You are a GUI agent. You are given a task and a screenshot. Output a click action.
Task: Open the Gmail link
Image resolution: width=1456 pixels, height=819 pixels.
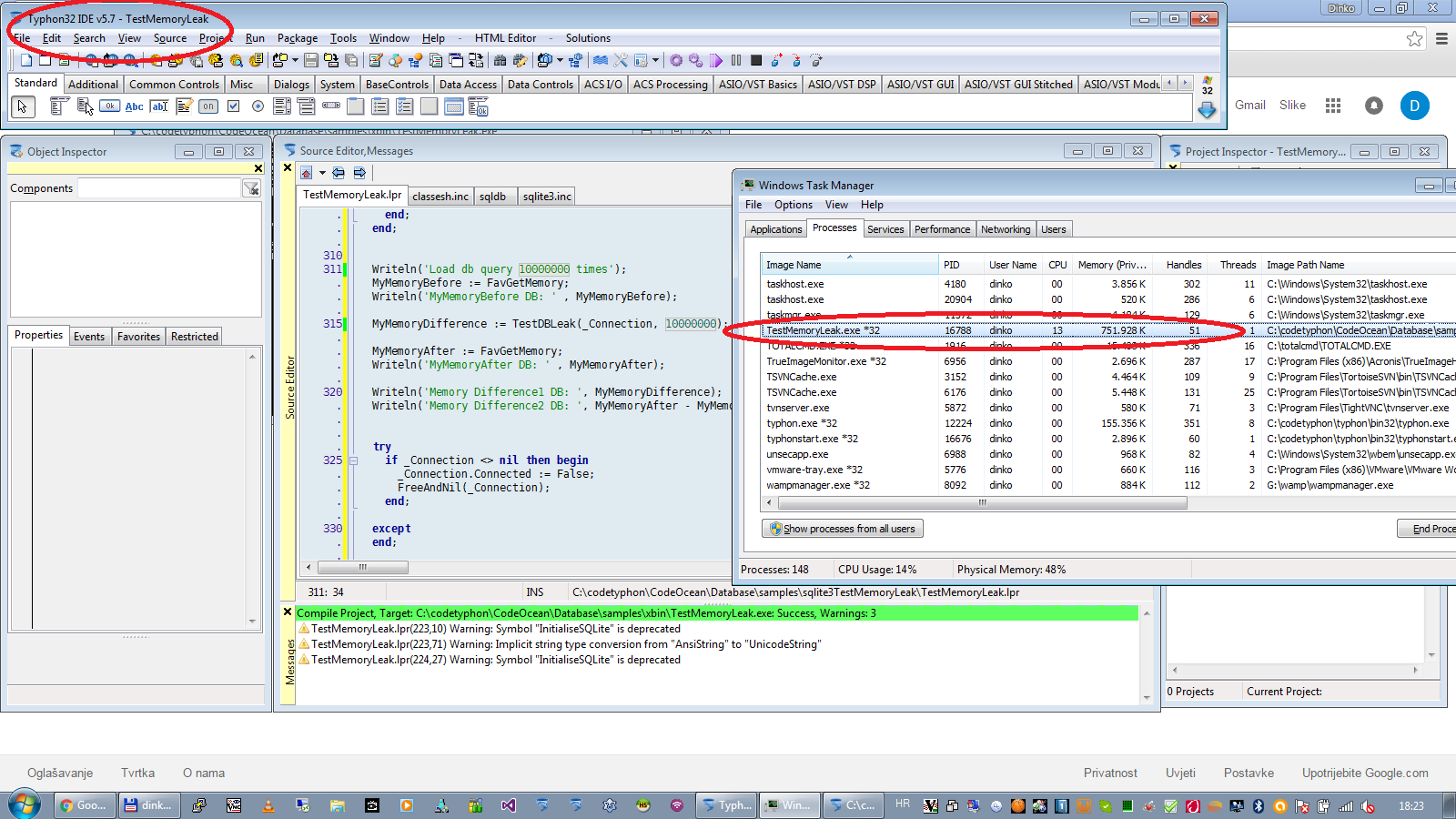click(x=1250, y=105)
